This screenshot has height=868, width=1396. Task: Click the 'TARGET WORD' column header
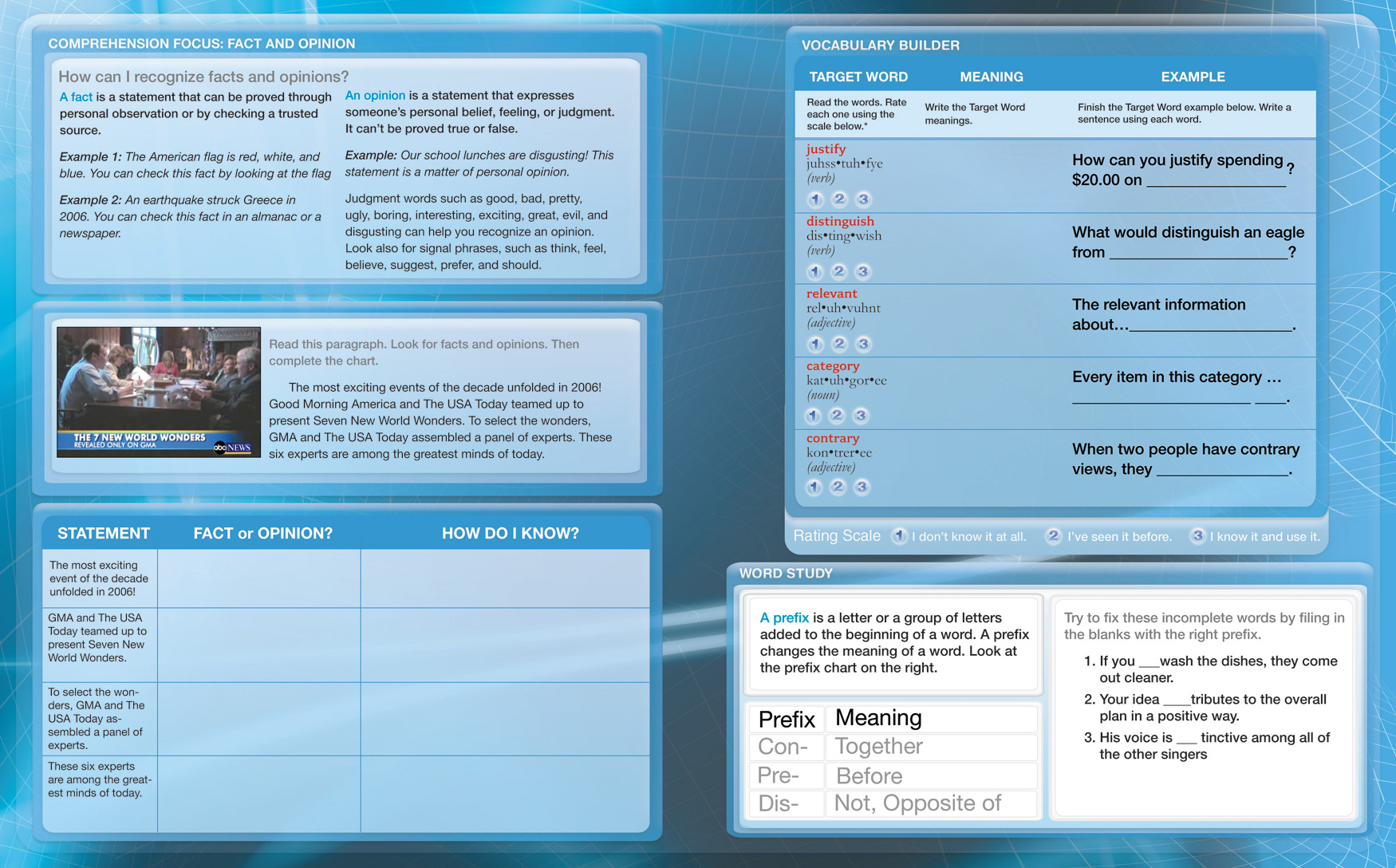point(858,77)
